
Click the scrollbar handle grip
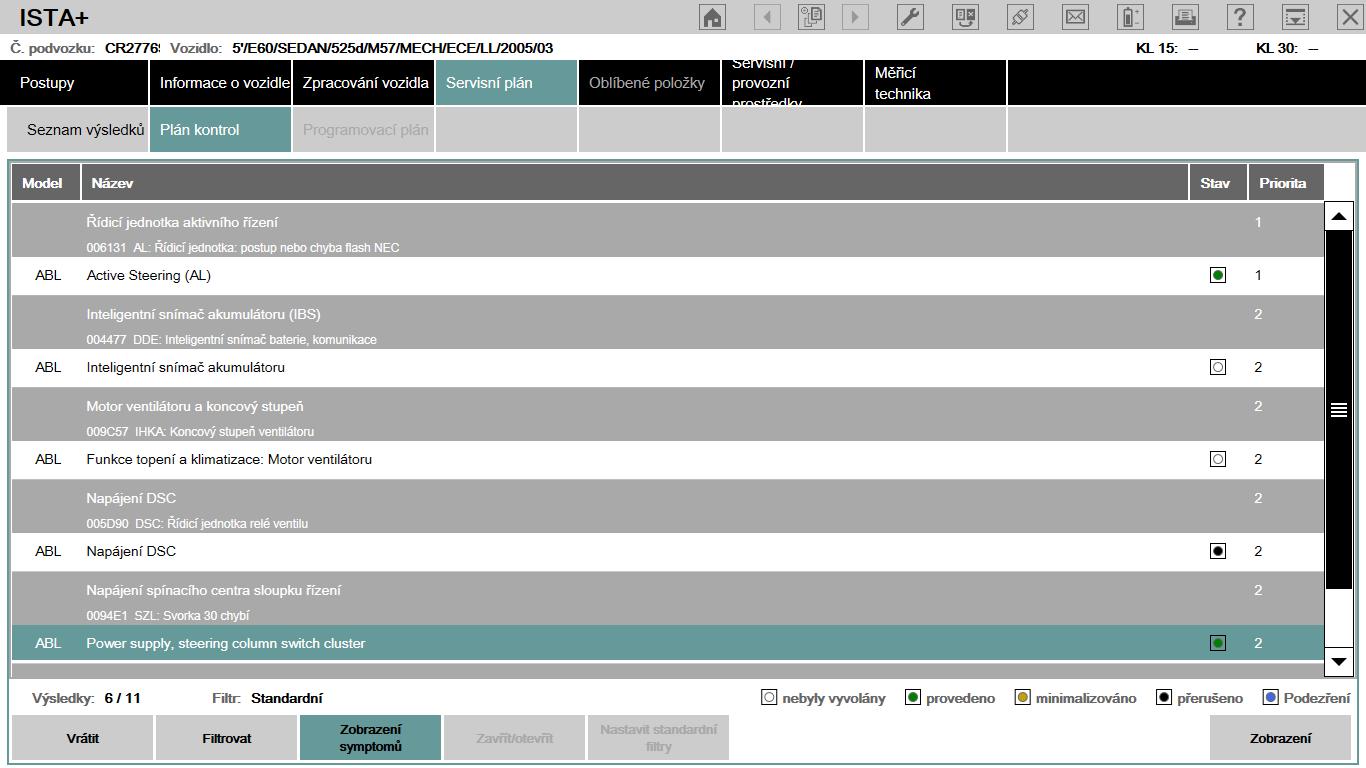point(1338,410)
